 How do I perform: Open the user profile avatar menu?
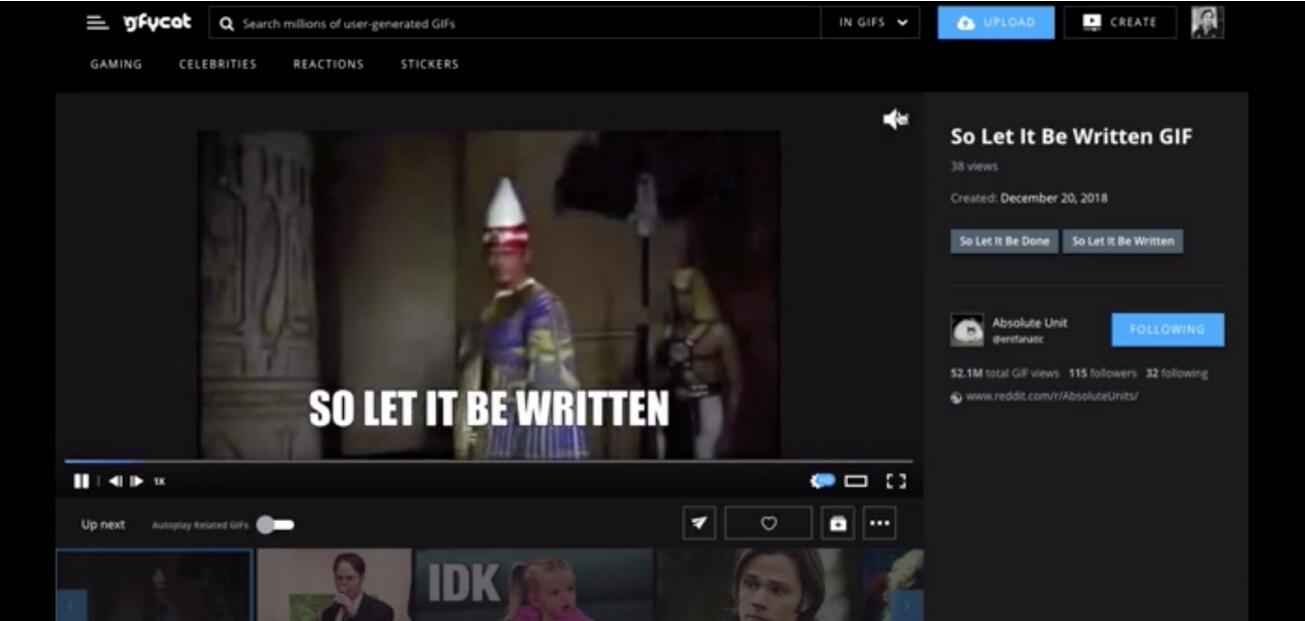pos(1207,22)
